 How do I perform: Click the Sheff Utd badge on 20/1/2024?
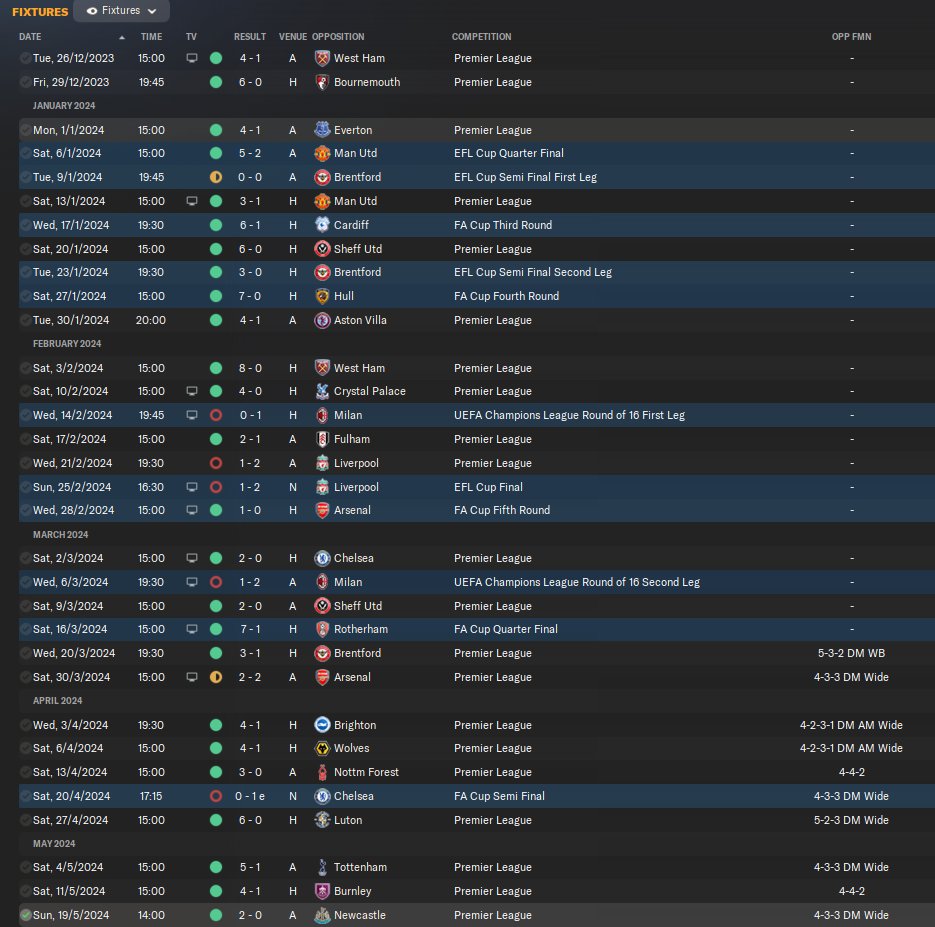tap(322, 249)
